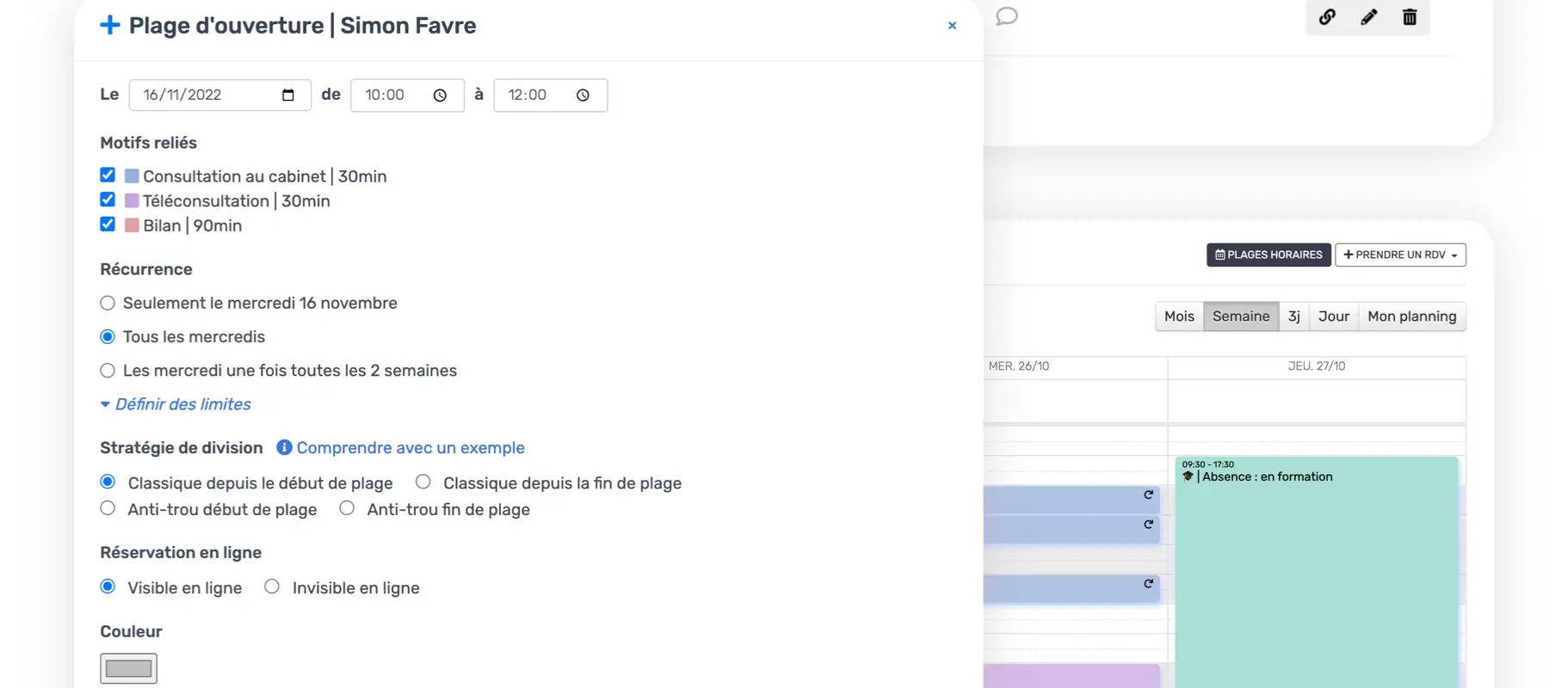This screenshot has height=688, width=1568.
Task: Click the pencil edit icon
Action: 1368,17
